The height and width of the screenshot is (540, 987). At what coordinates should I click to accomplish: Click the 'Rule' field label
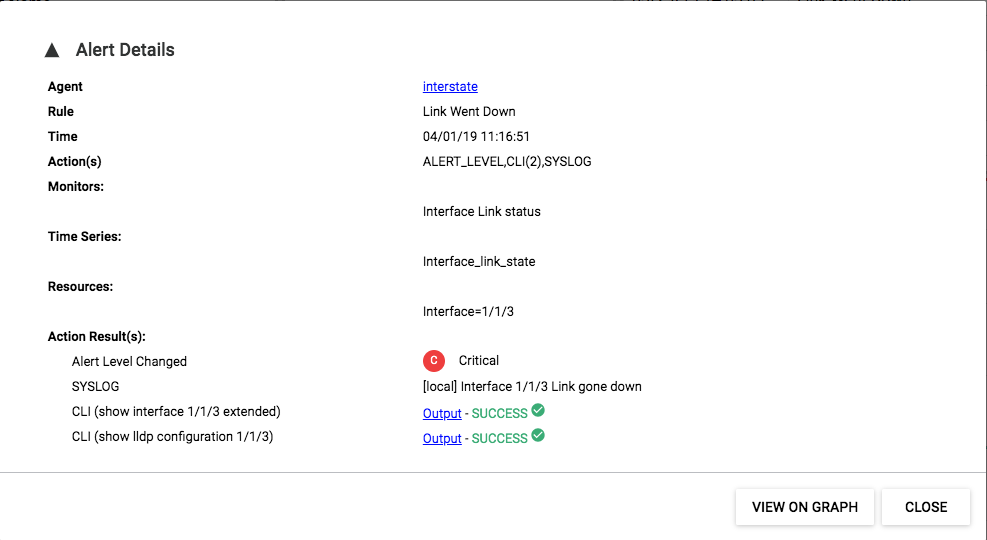click(60, 111)
